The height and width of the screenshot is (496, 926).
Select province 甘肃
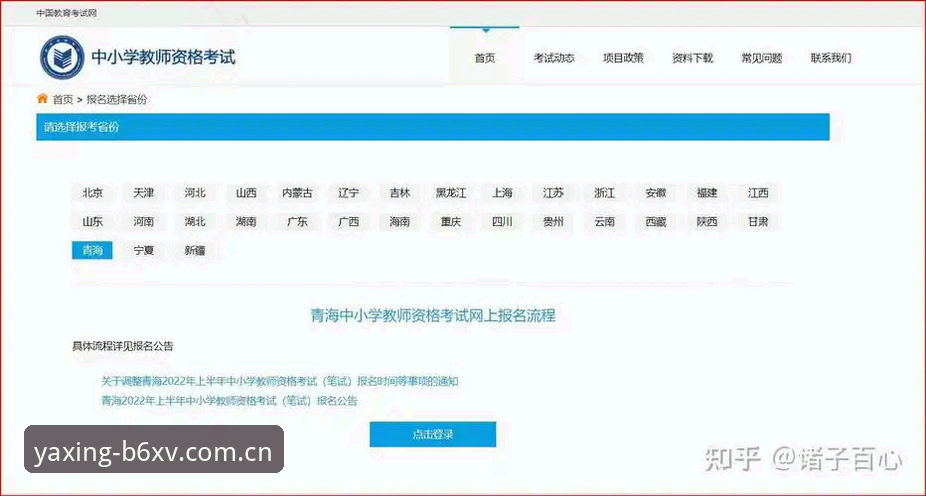point(758,222)
